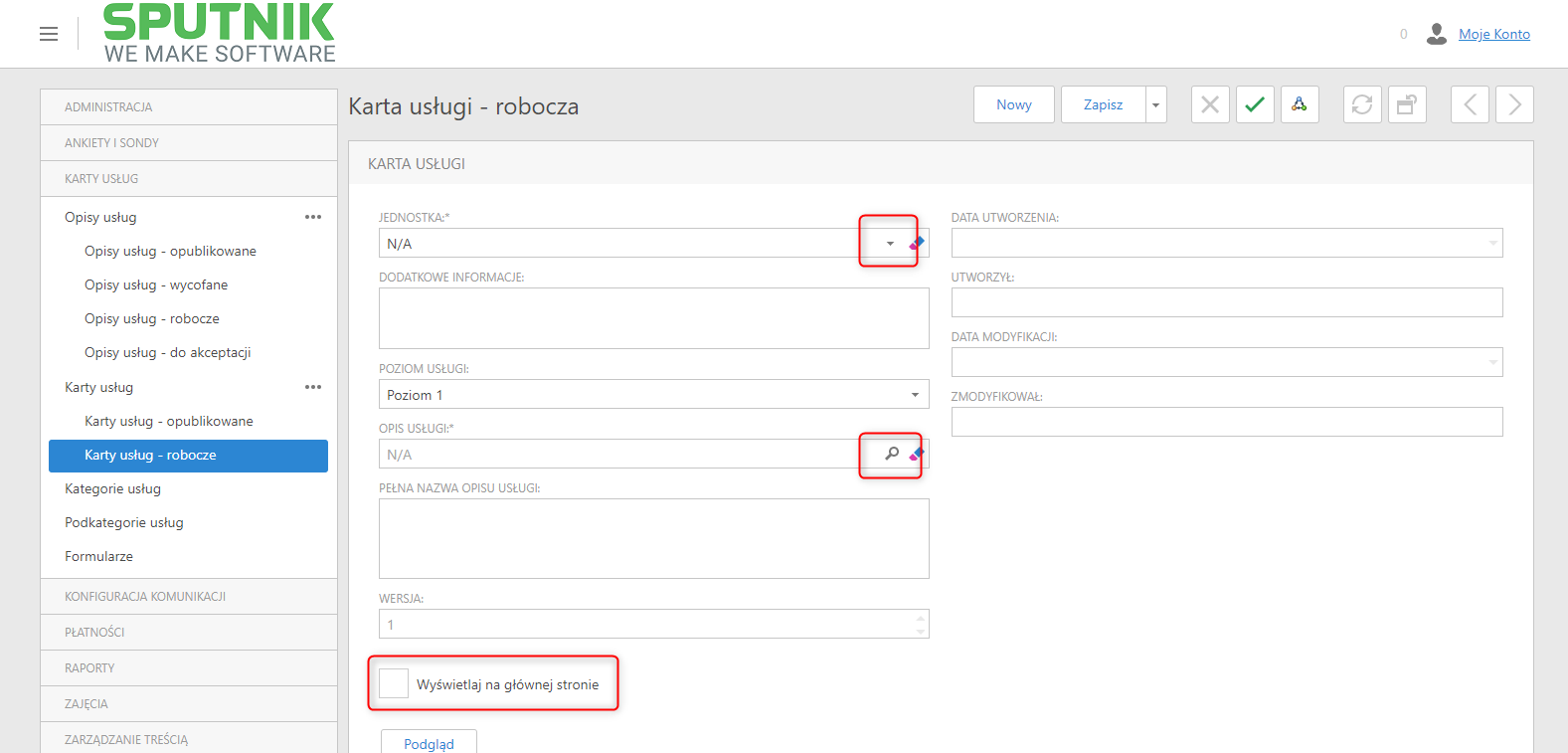Click the refresh arrows toolbar icon
The image size is (1568, 753).
click(1362, 104)
